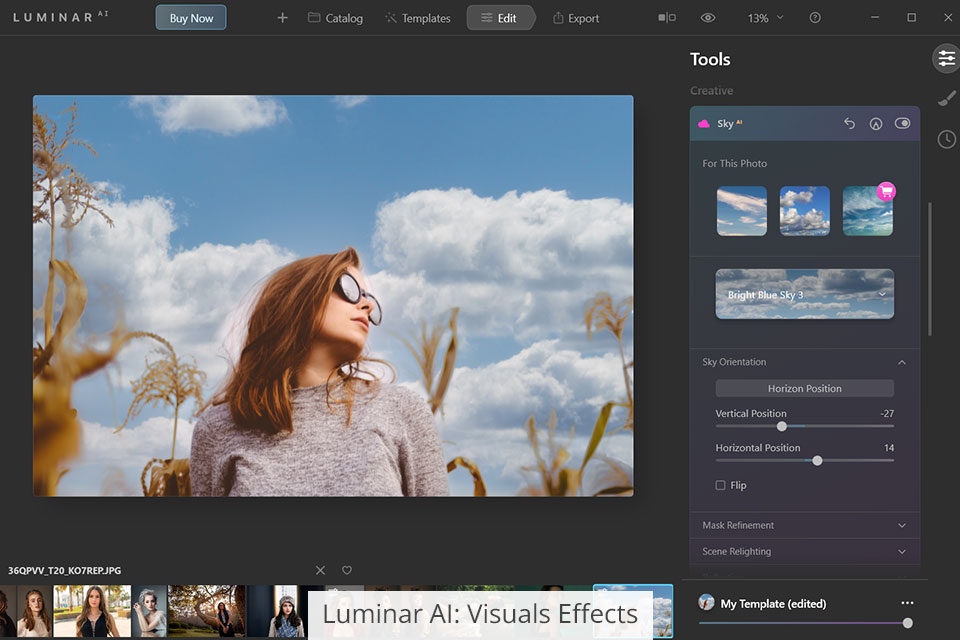Reset Sky AI with the undo arrow icon
960x640 pixels.
click(849, 123)
